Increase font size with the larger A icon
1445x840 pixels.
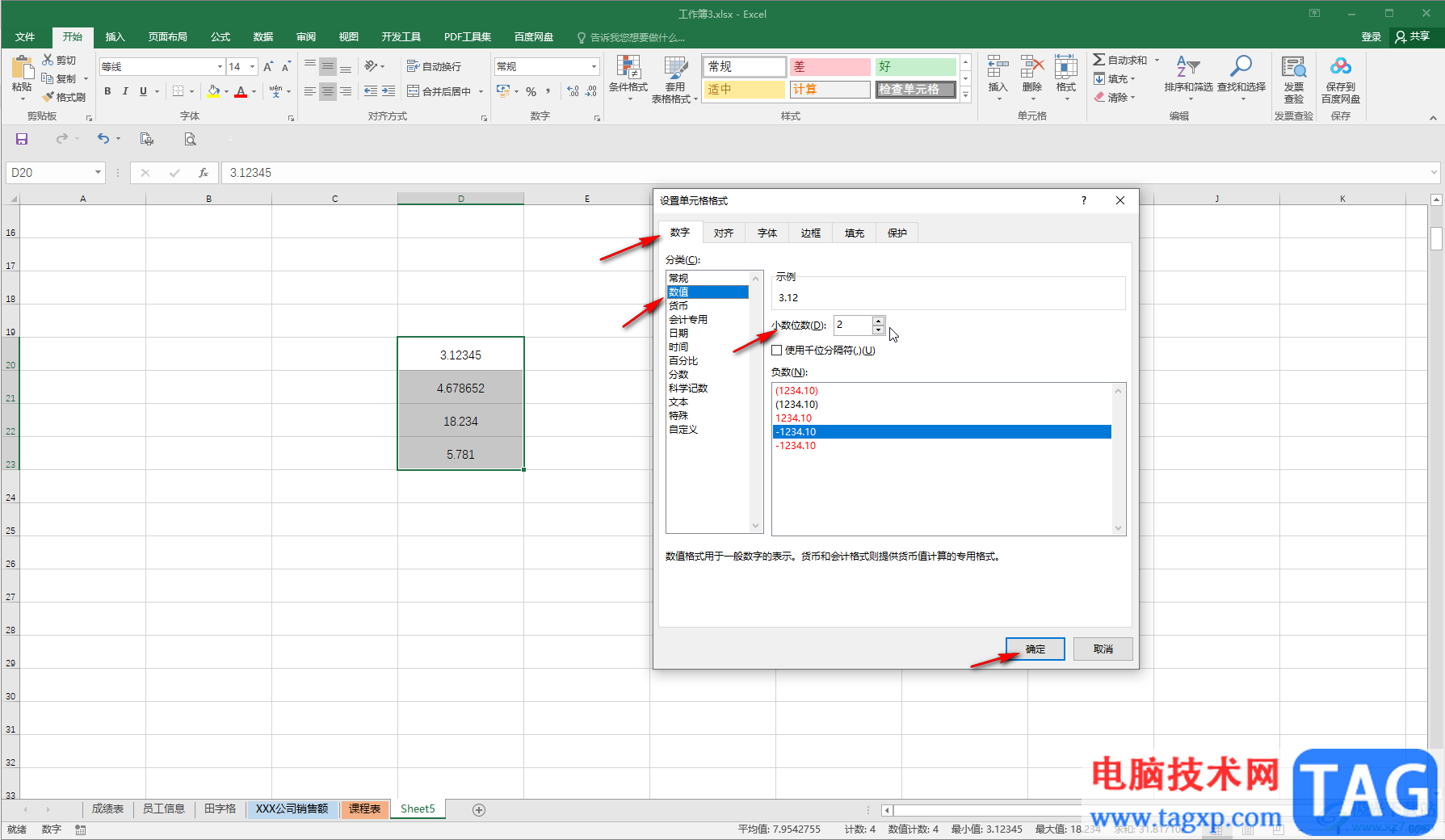tap(268, 67)
